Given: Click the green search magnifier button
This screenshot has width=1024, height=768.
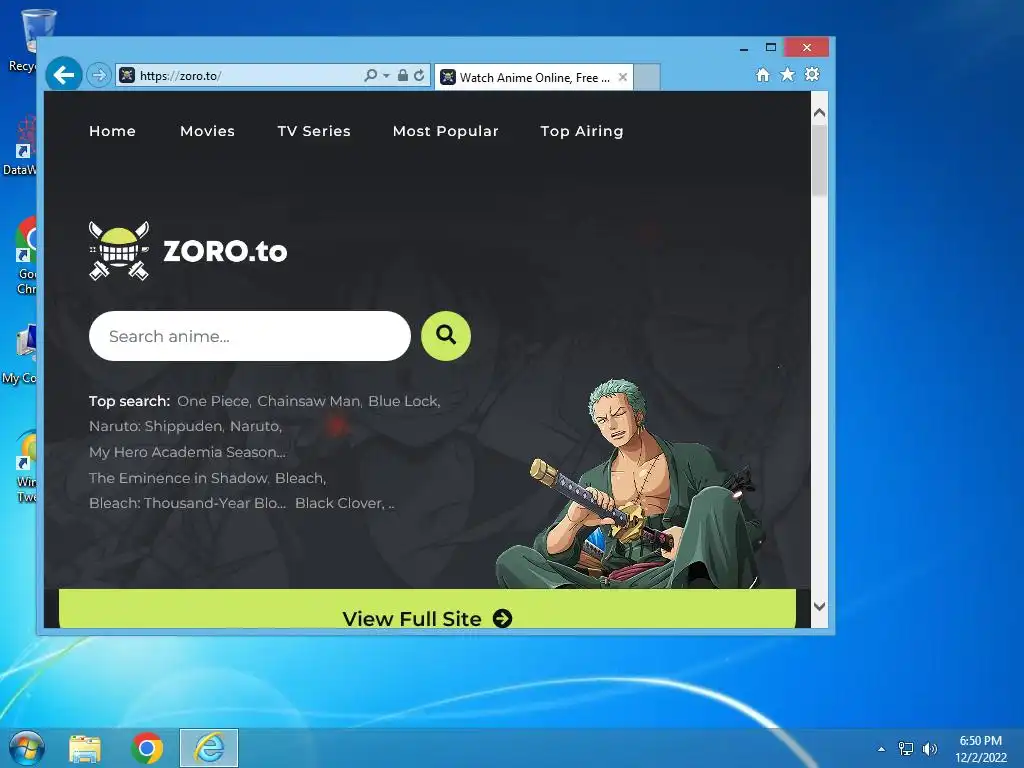Looking at the screenshot, I should (x=446, y=336).
